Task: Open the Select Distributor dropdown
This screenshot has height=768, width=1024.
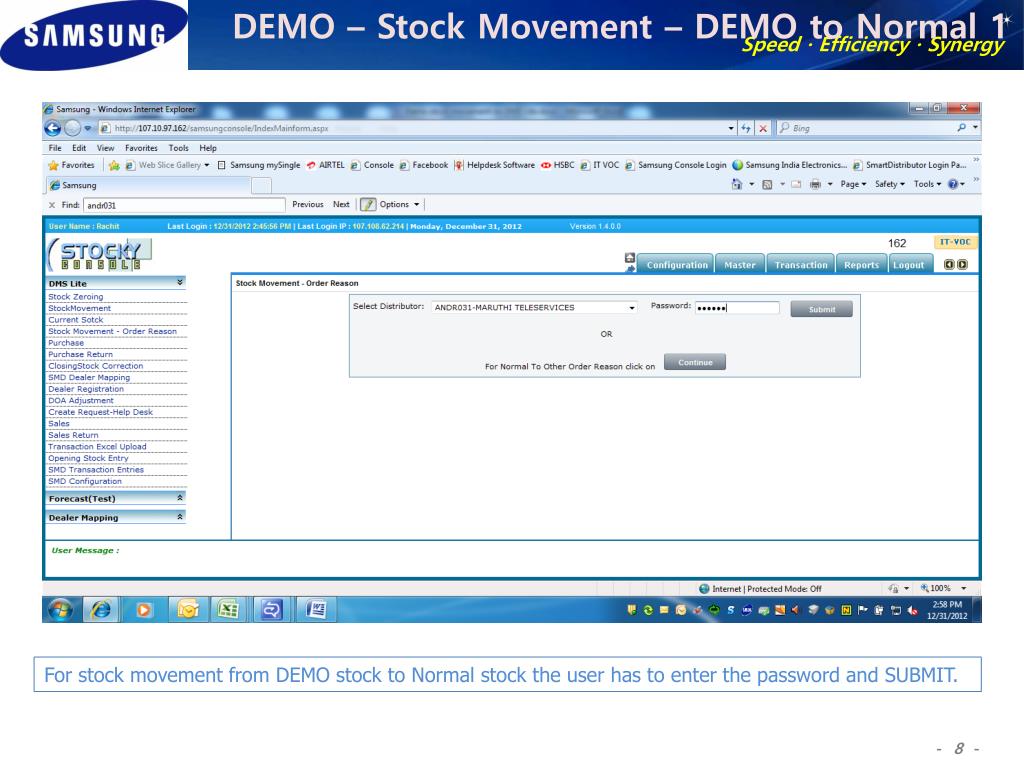Action: click(x=534, y=308)
